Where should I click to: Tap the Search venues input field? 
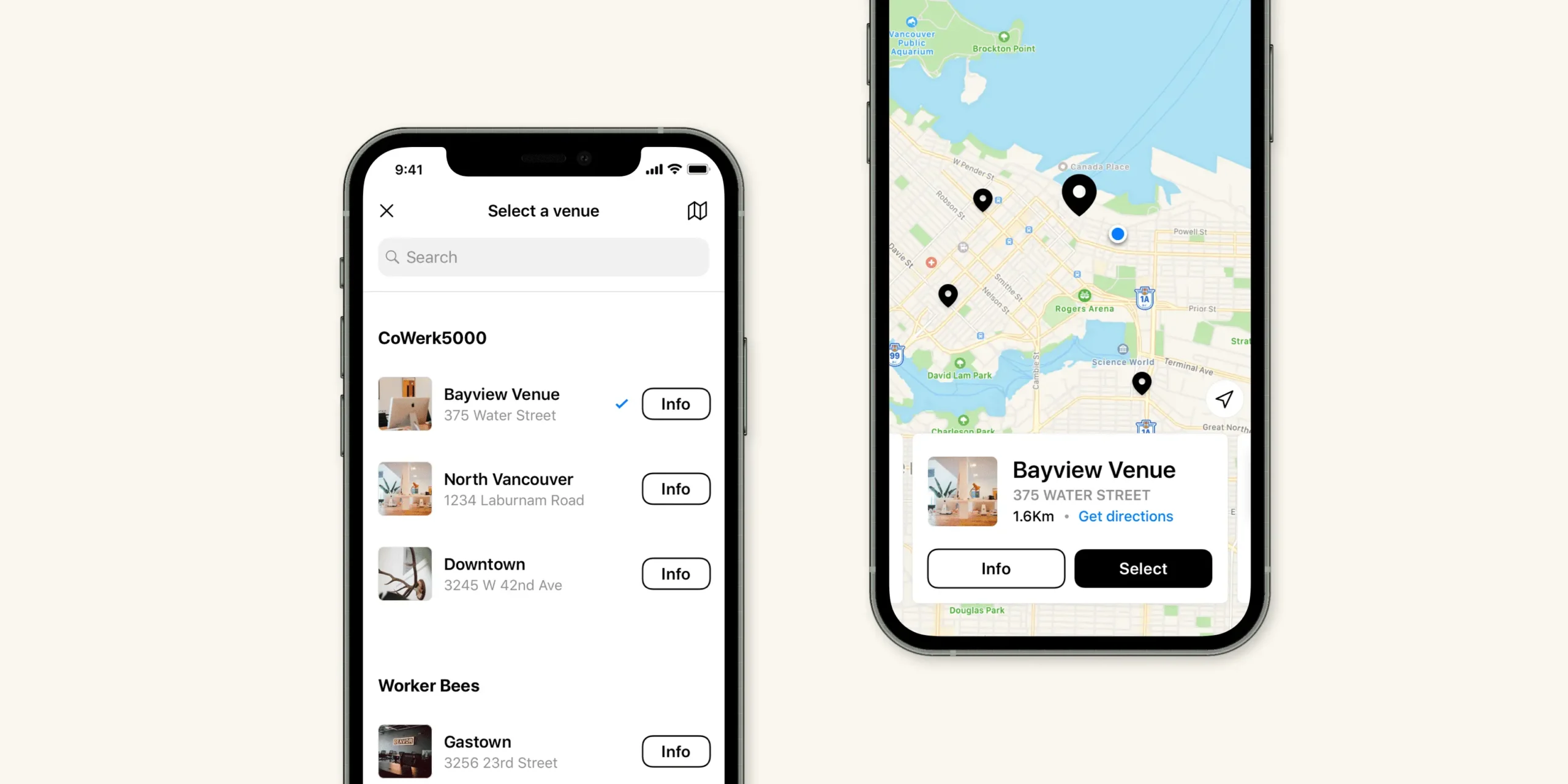[x=544, y=257]
